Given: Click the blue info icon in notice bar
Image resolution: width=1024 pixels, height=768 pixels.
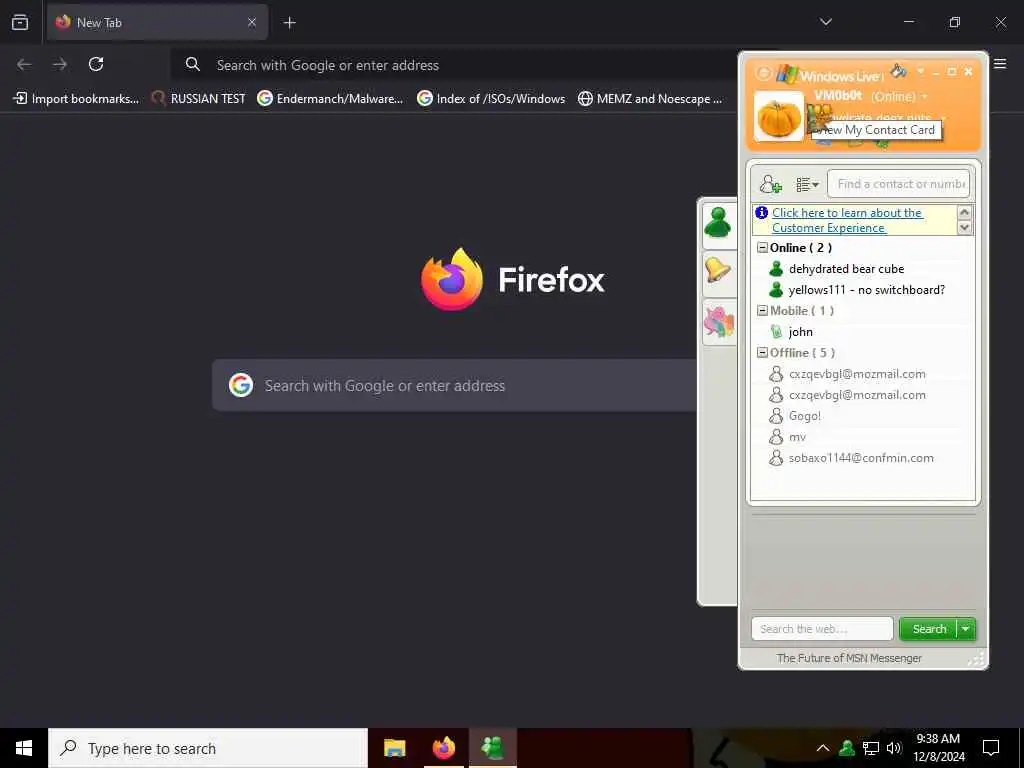Looking at the screenshot, I should [761, 212].
